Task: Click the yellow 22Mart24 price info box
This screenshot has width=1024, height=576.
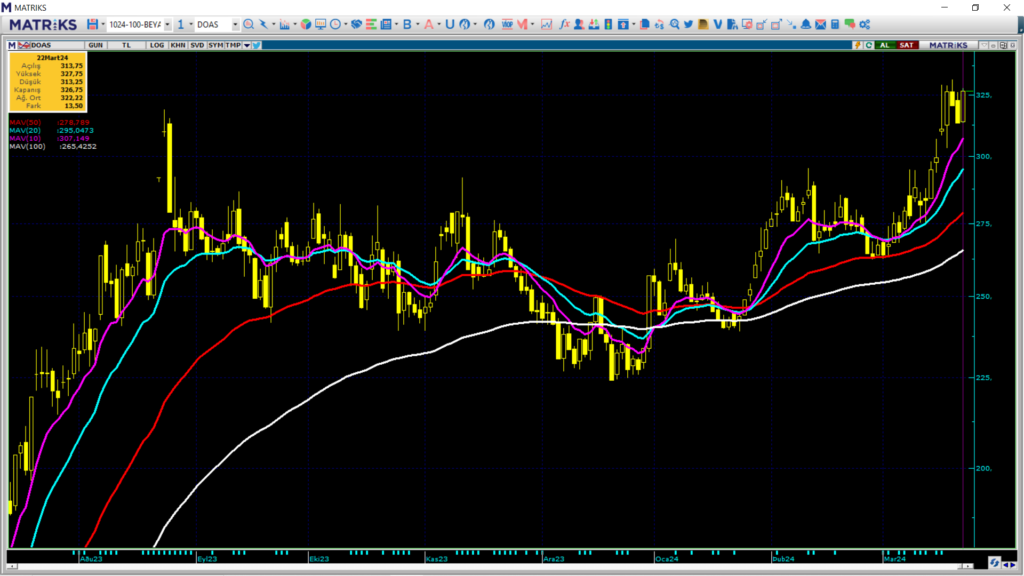Action: click(48, 82)
